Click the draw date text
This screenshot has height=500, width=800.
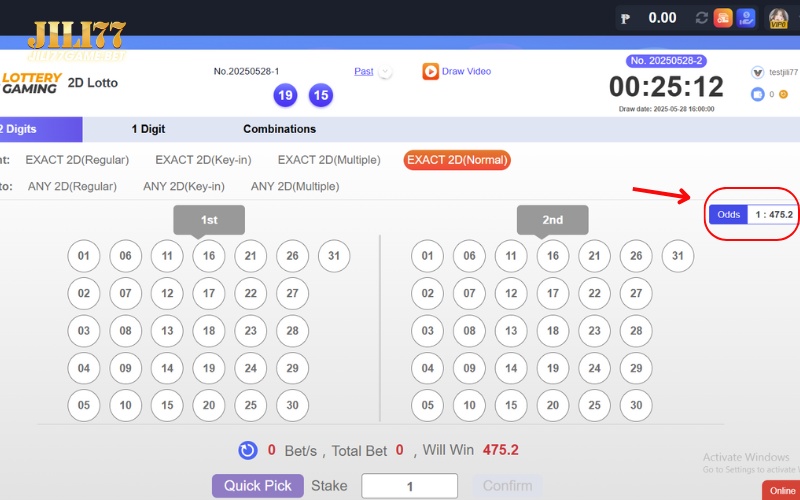click(666, 109)
